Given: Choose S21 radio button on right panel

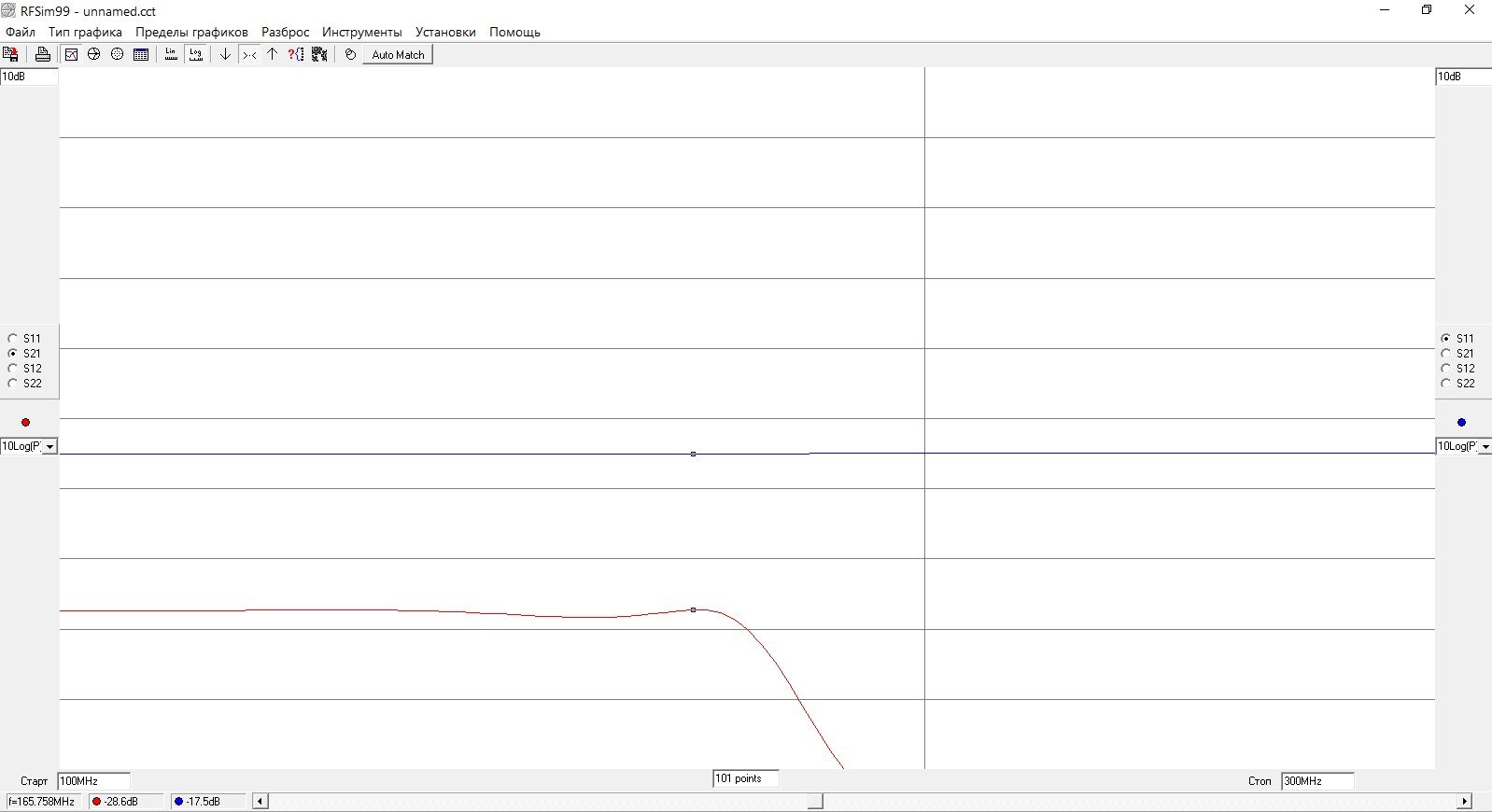Looking at the screenshot, I should 1445,354.
